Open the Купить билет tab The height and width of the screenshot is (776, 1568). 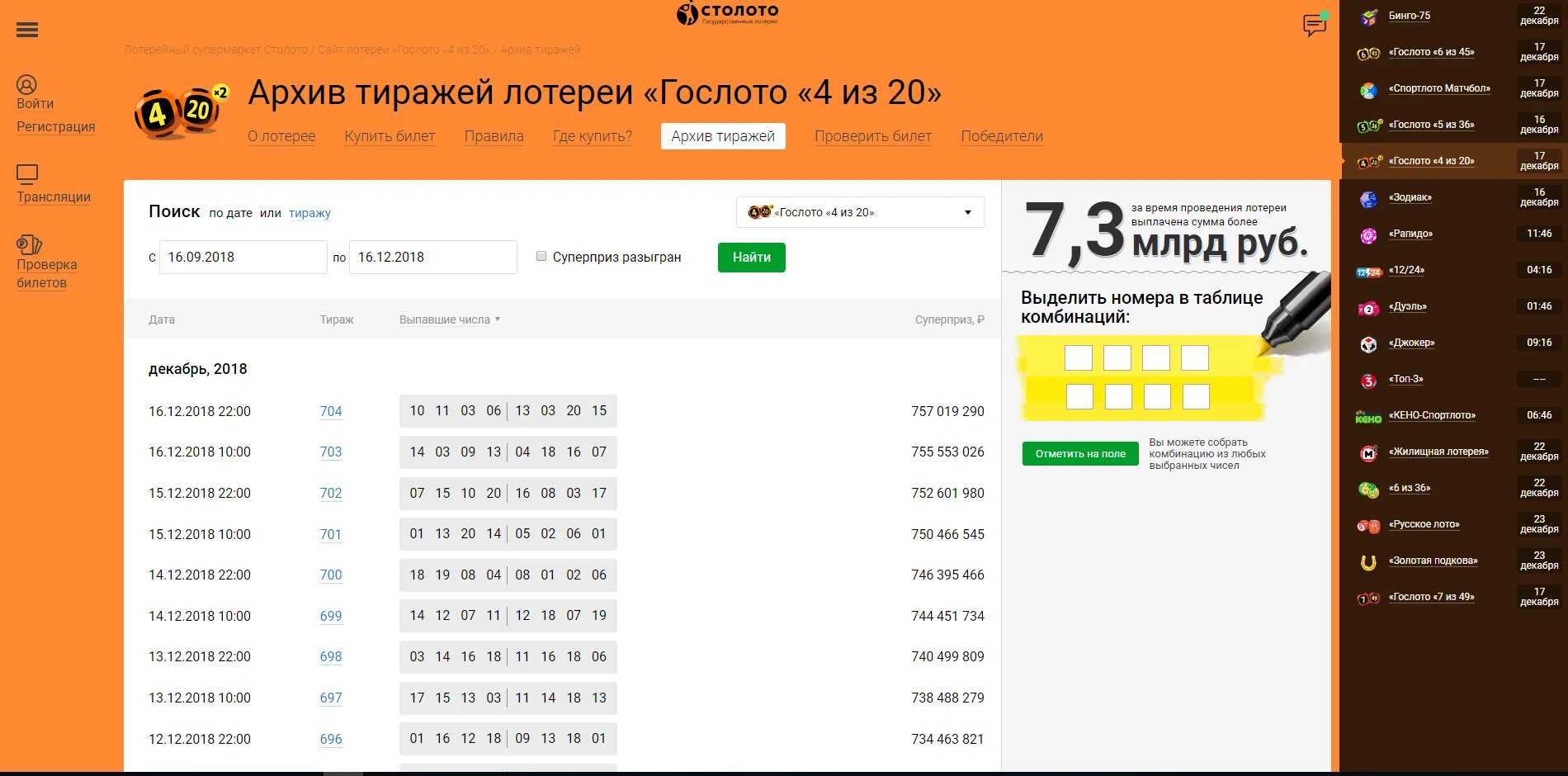point(390,136)
